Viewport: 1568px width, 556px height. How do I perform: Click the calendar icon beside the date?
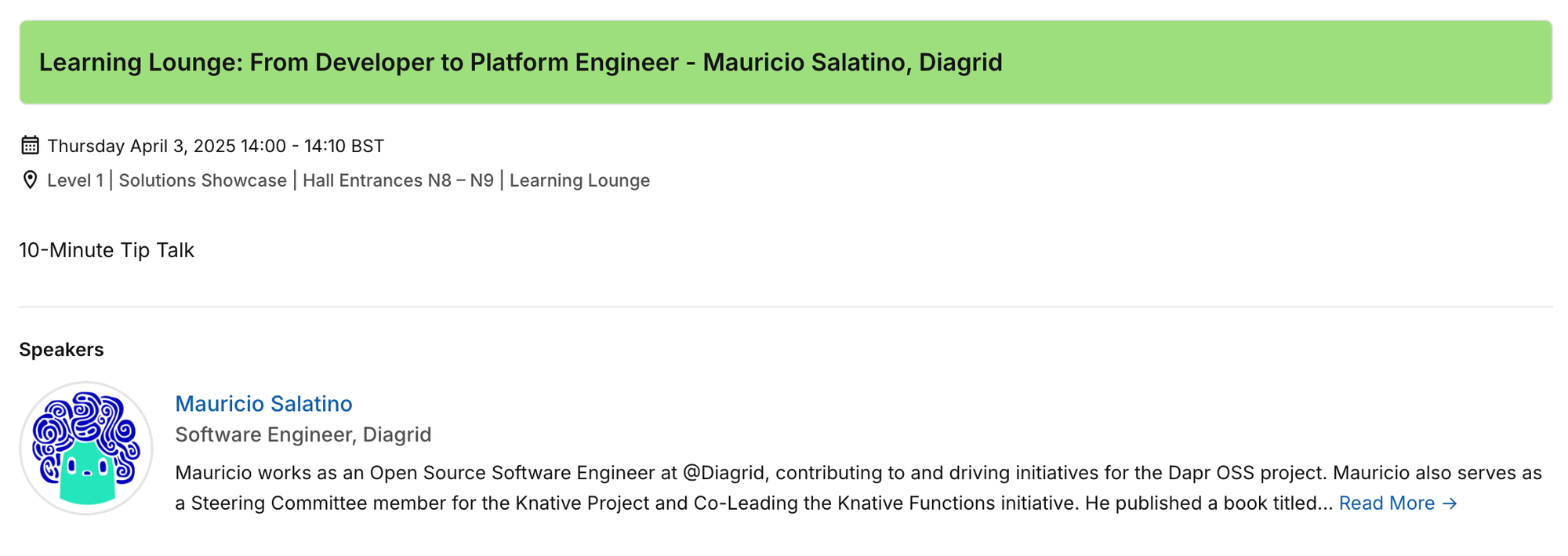click(x=30, y=145)
